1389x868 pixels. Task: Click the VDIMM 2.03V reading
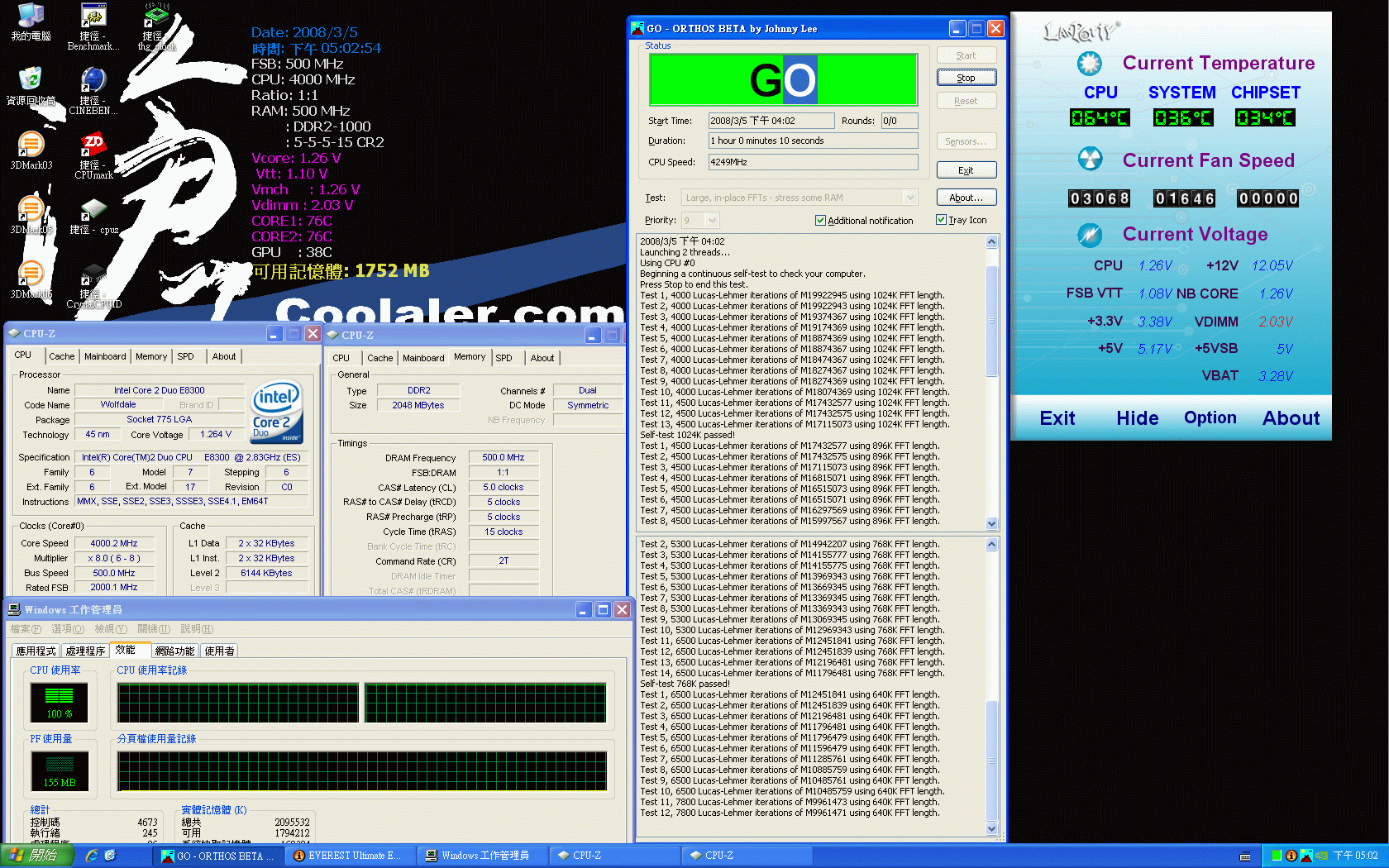(x=1276, y=322)
